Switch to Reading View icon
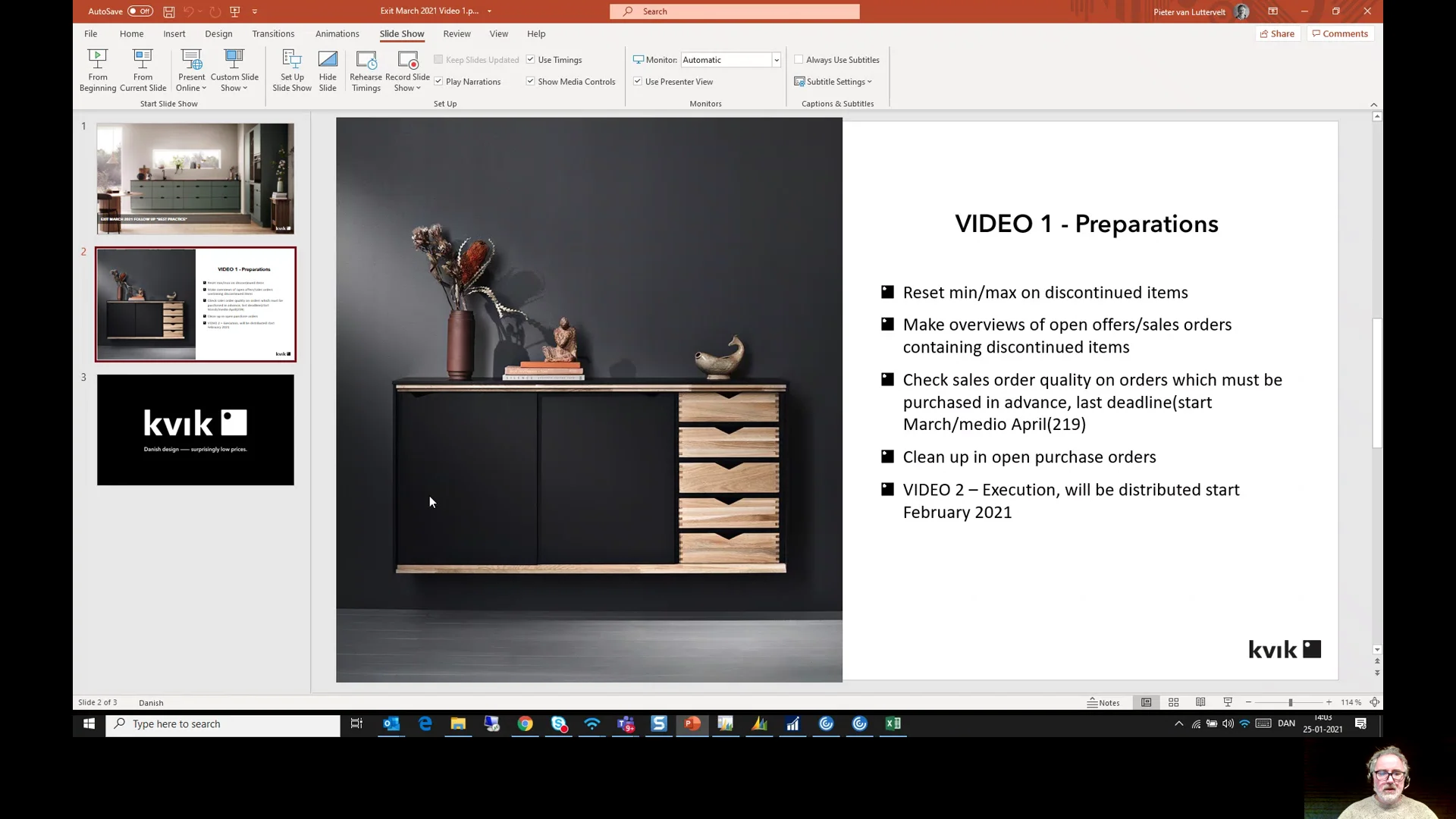The height and width of the screenshot is (819, 1456). pos(1200,702)
